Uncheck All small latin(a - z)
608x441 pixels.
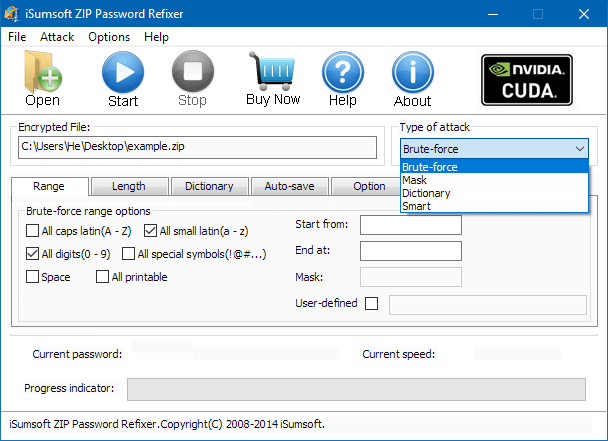coord(150,230)
